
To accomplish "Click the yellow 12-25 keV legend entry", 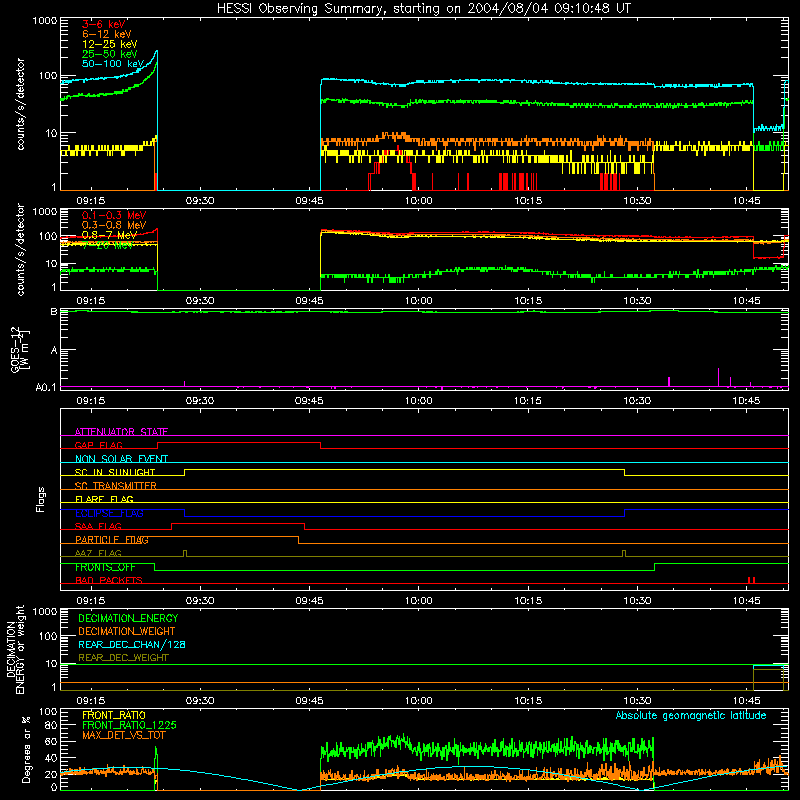I will pyautogui.click(x=109, y=44).
